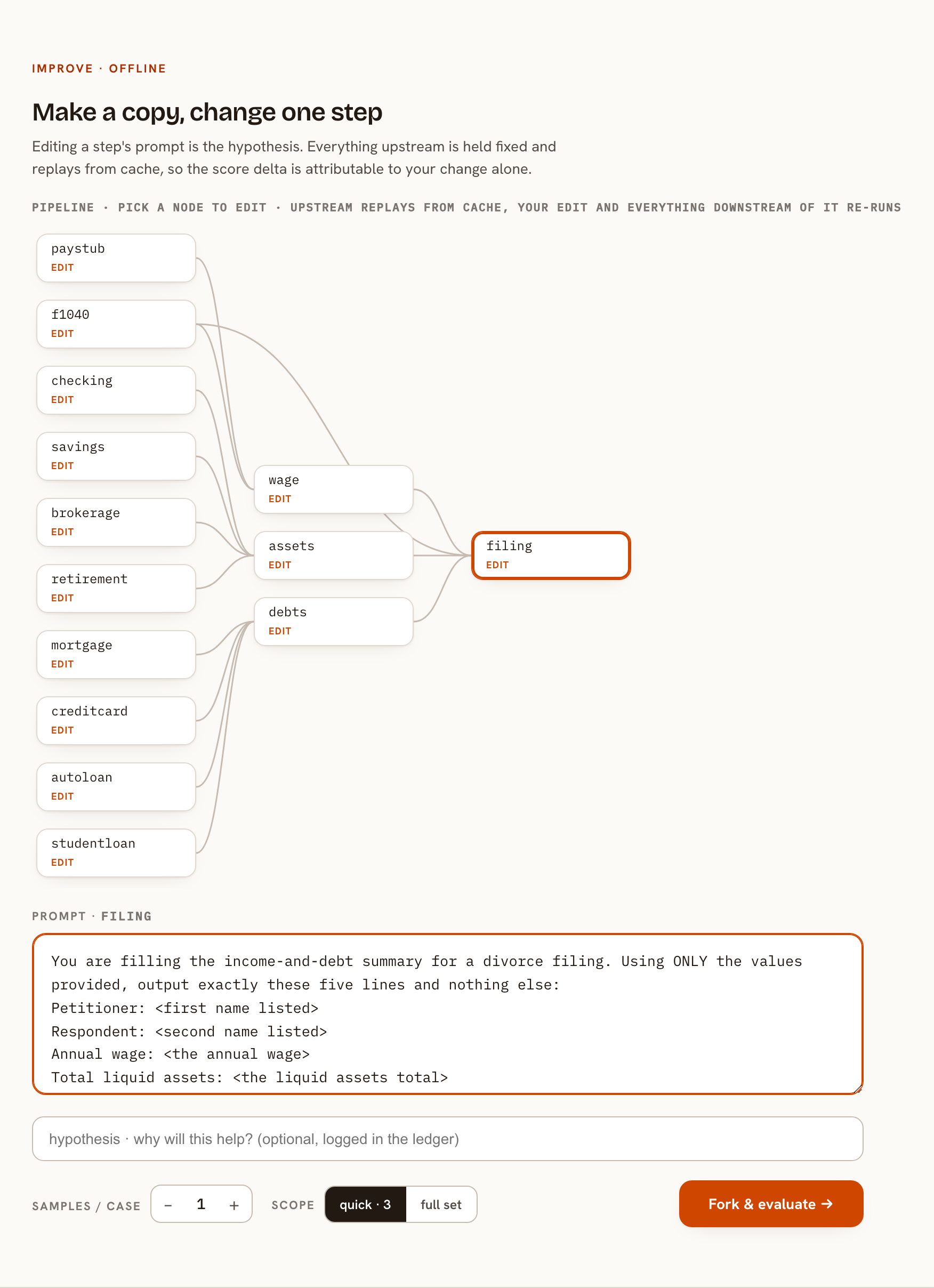Click the 'IMPROVE · OFFLINE' heading text
Image resolution: width=934 pixels, height=1288 pixels.
[99, 69]
